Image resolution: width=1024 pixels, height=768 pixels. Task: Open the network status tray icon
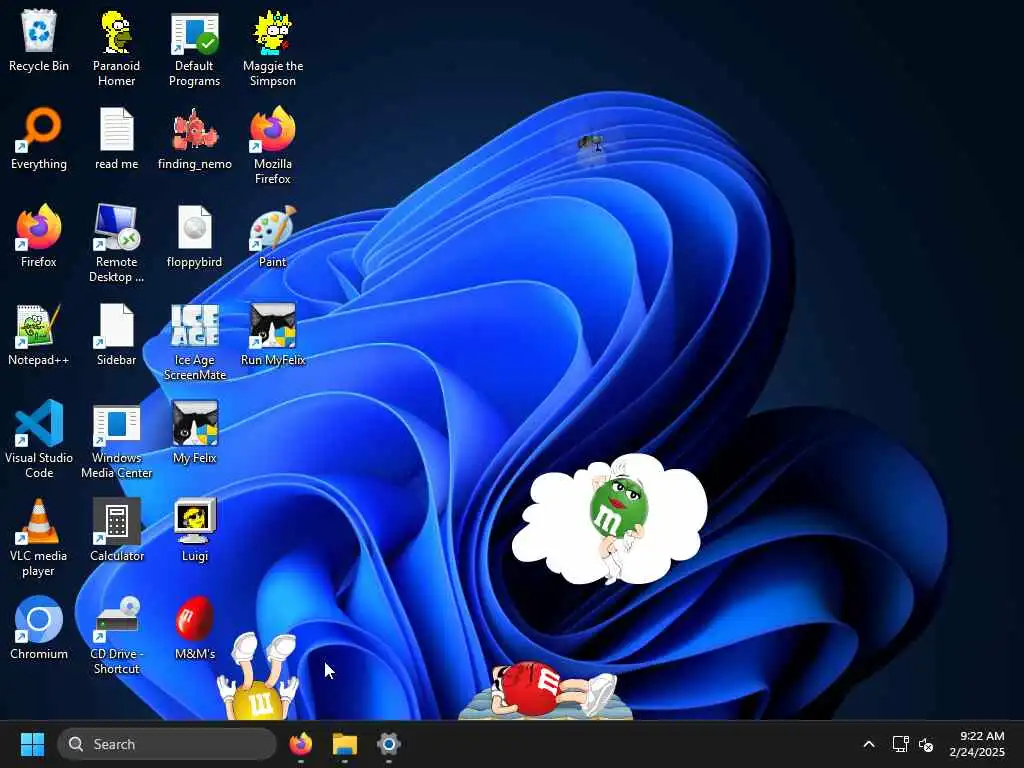pyautogui.click(x=901, y=744)
